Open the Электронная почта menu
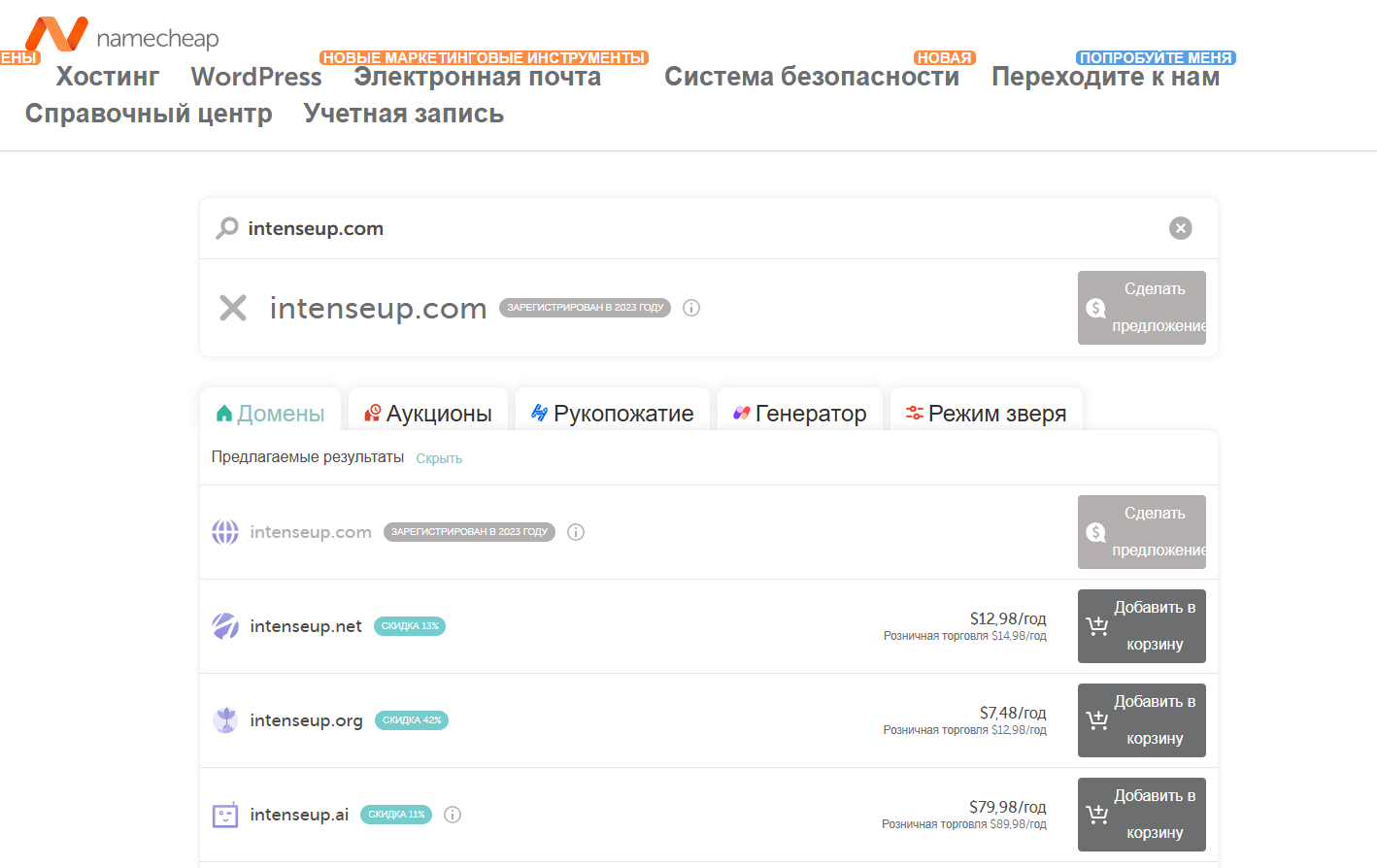 tap(477, 77)
